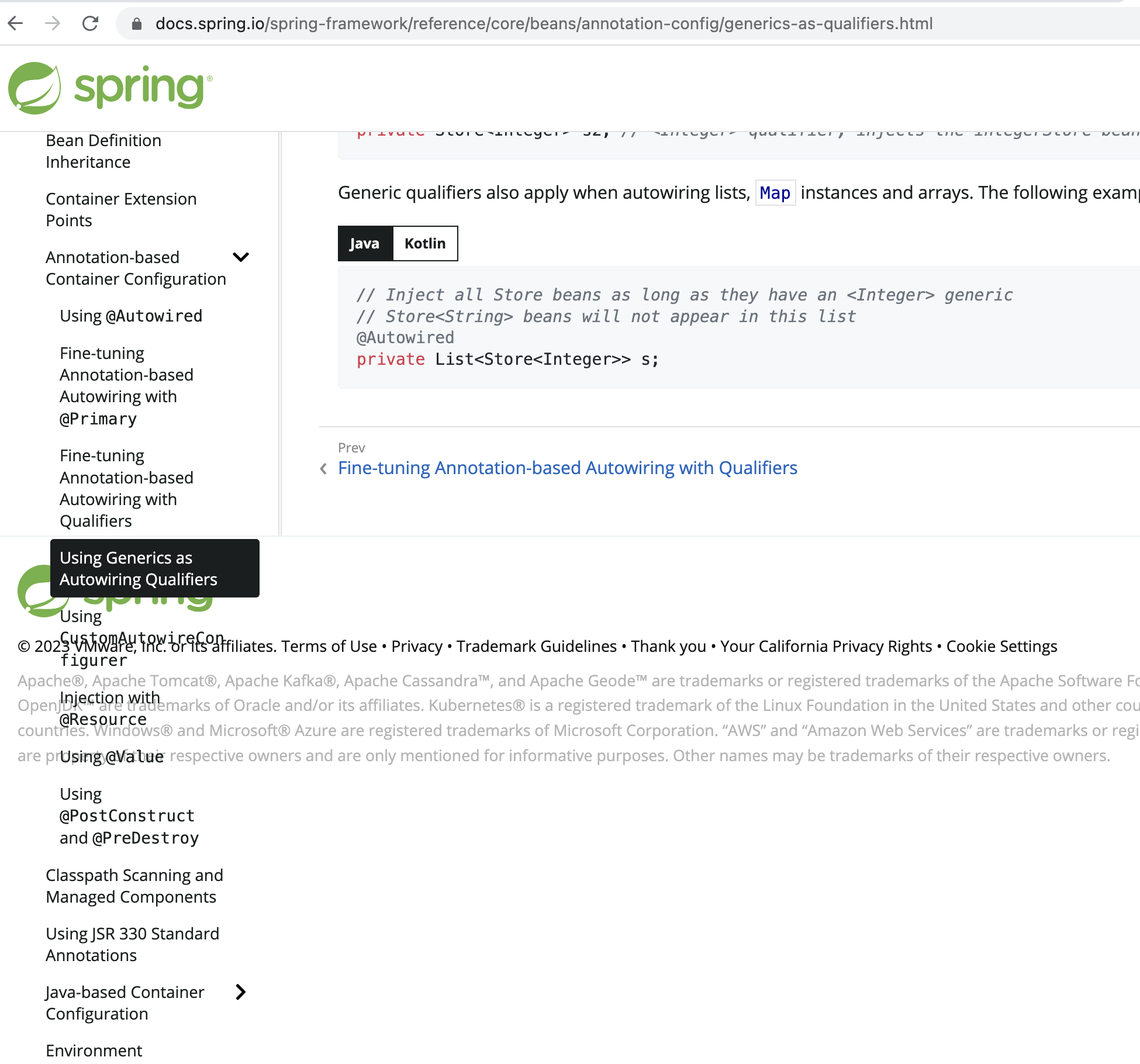Open Fine-tuning Autowiring with @Primary item
The image size is (1140, 1064).
pos(126,386)
